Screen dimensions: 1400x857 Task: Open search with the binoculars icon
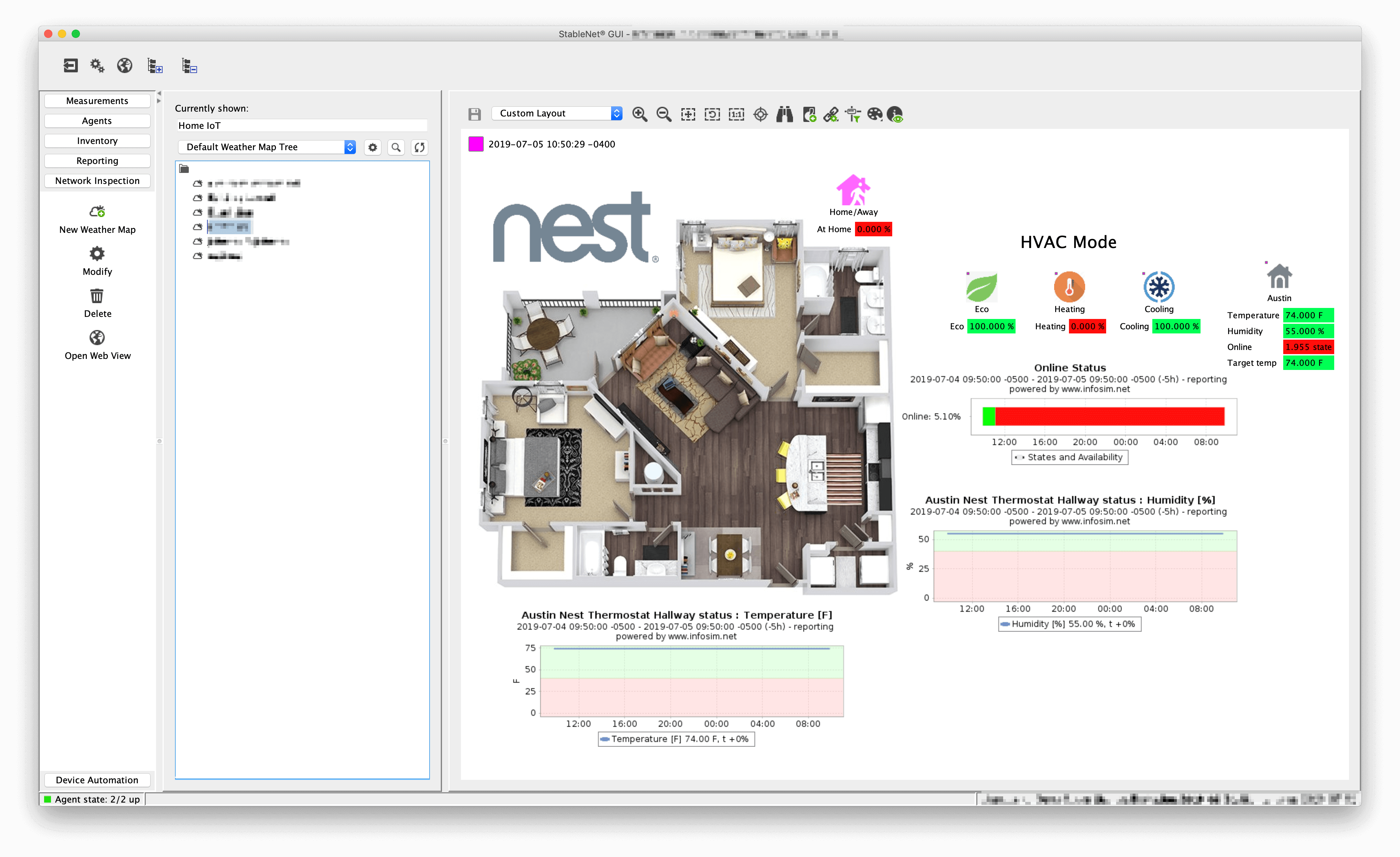tap(785, 114)
